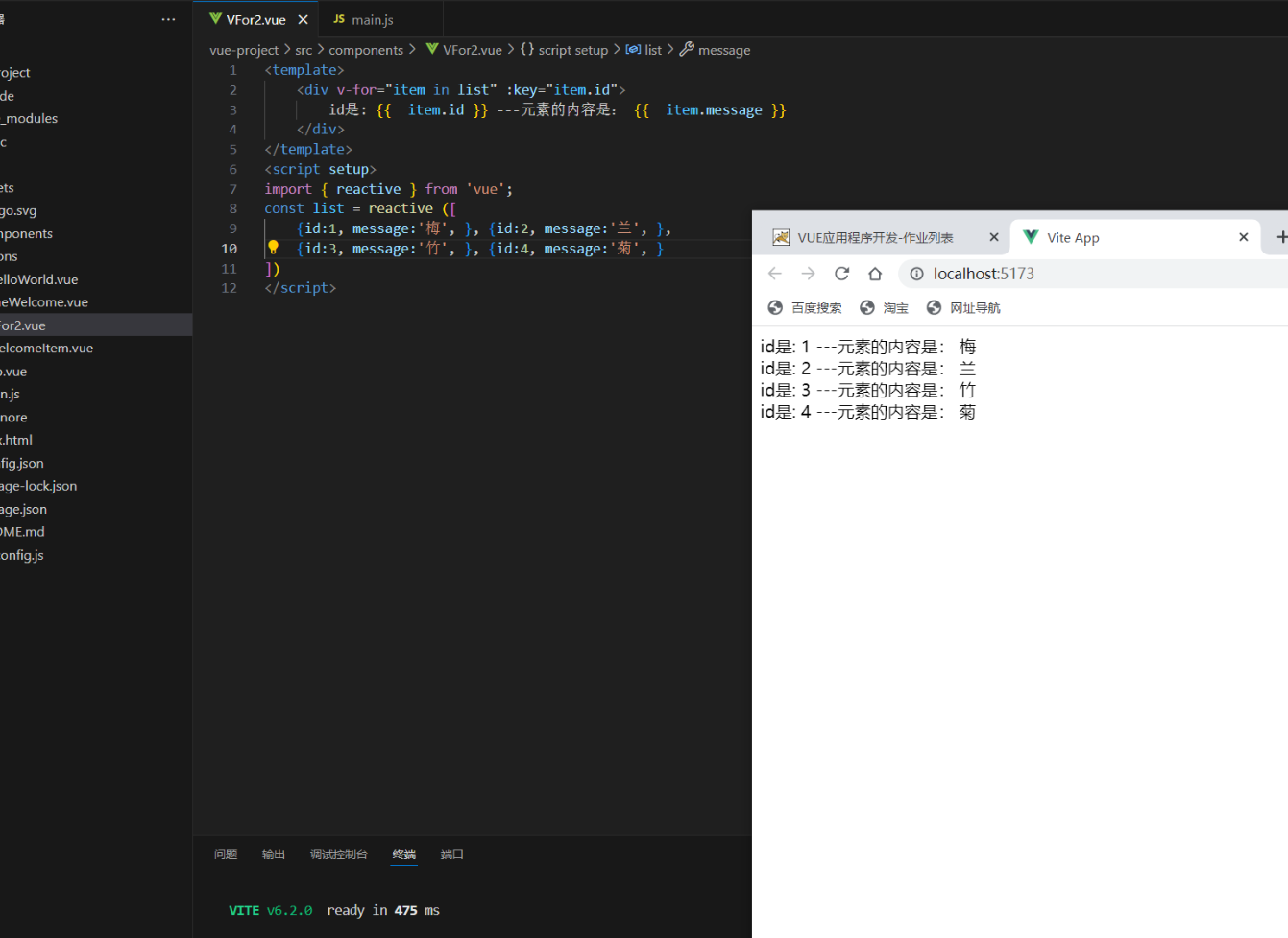The image size is (1288, 938).
Task: Select script setup in the breadcrumb
Action: pos(572,50)
